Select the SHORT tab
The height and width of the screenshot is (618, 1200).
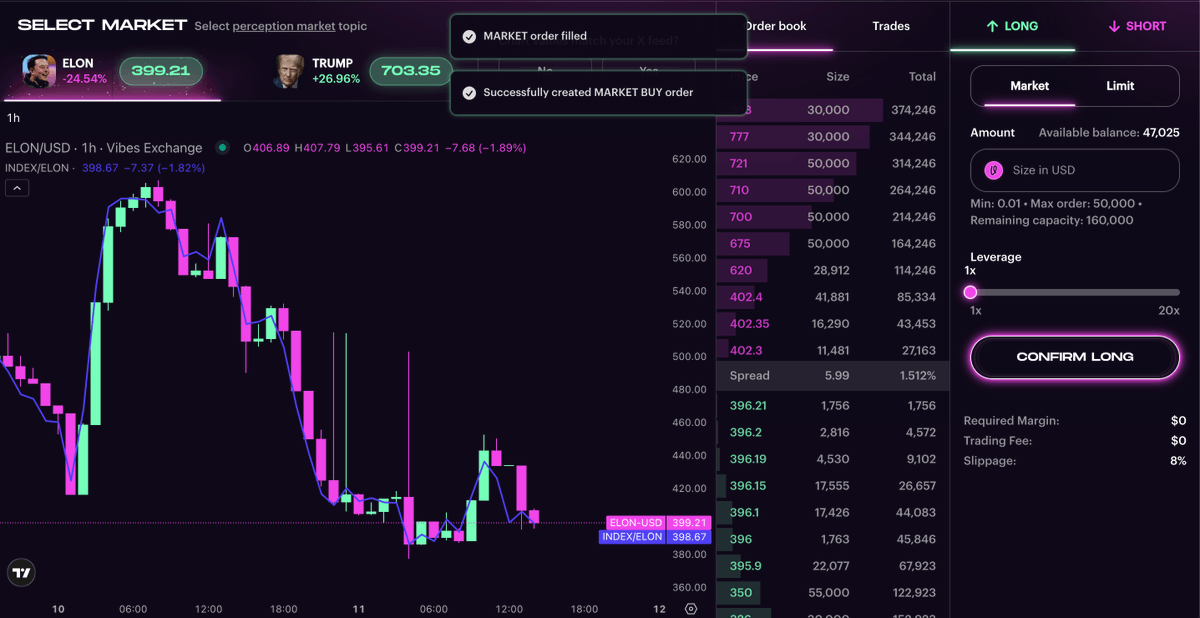(x=1137, y=26)
